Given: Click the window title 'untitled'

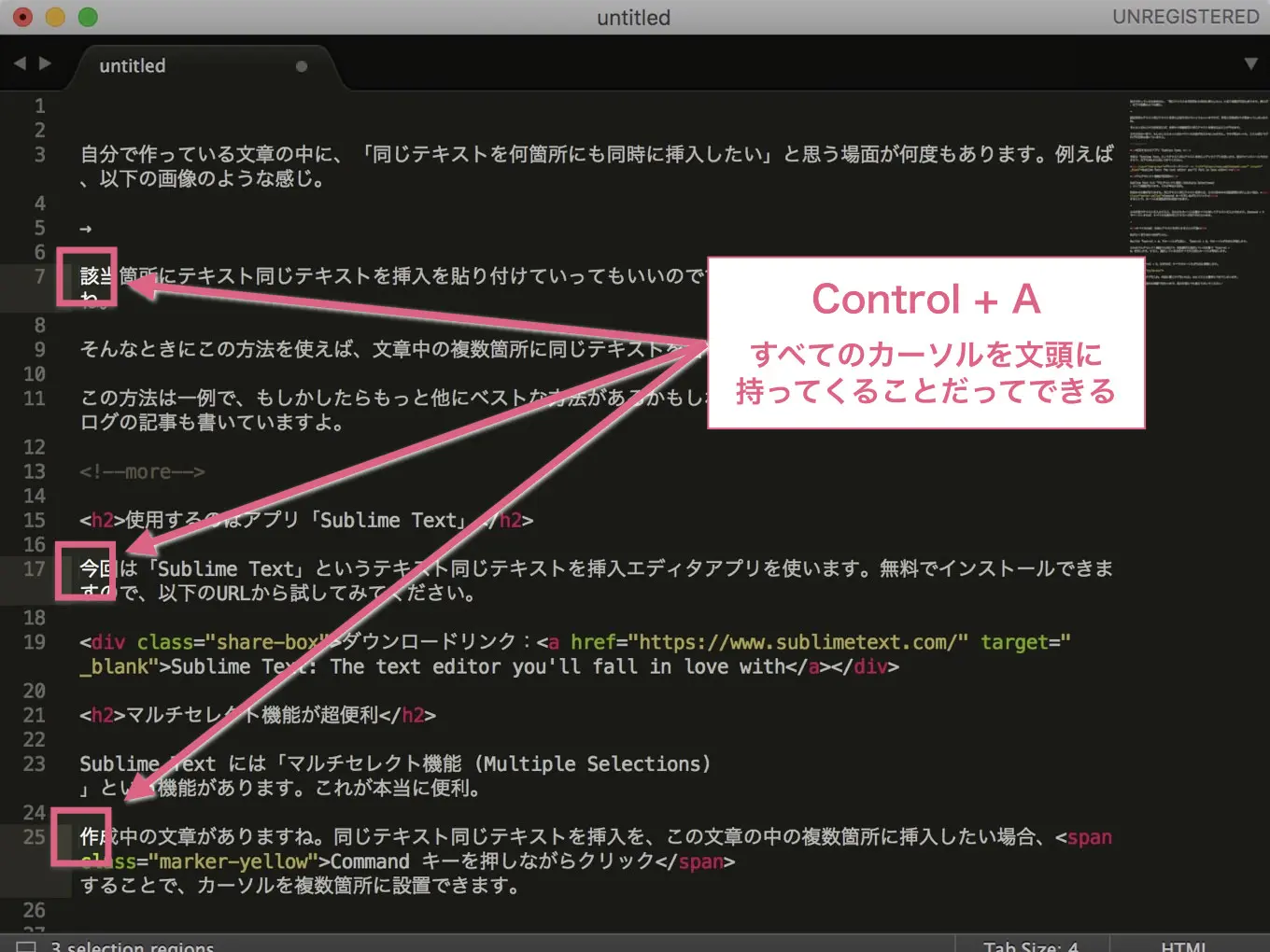Looking at the screenshot, I should coord(634,18).
